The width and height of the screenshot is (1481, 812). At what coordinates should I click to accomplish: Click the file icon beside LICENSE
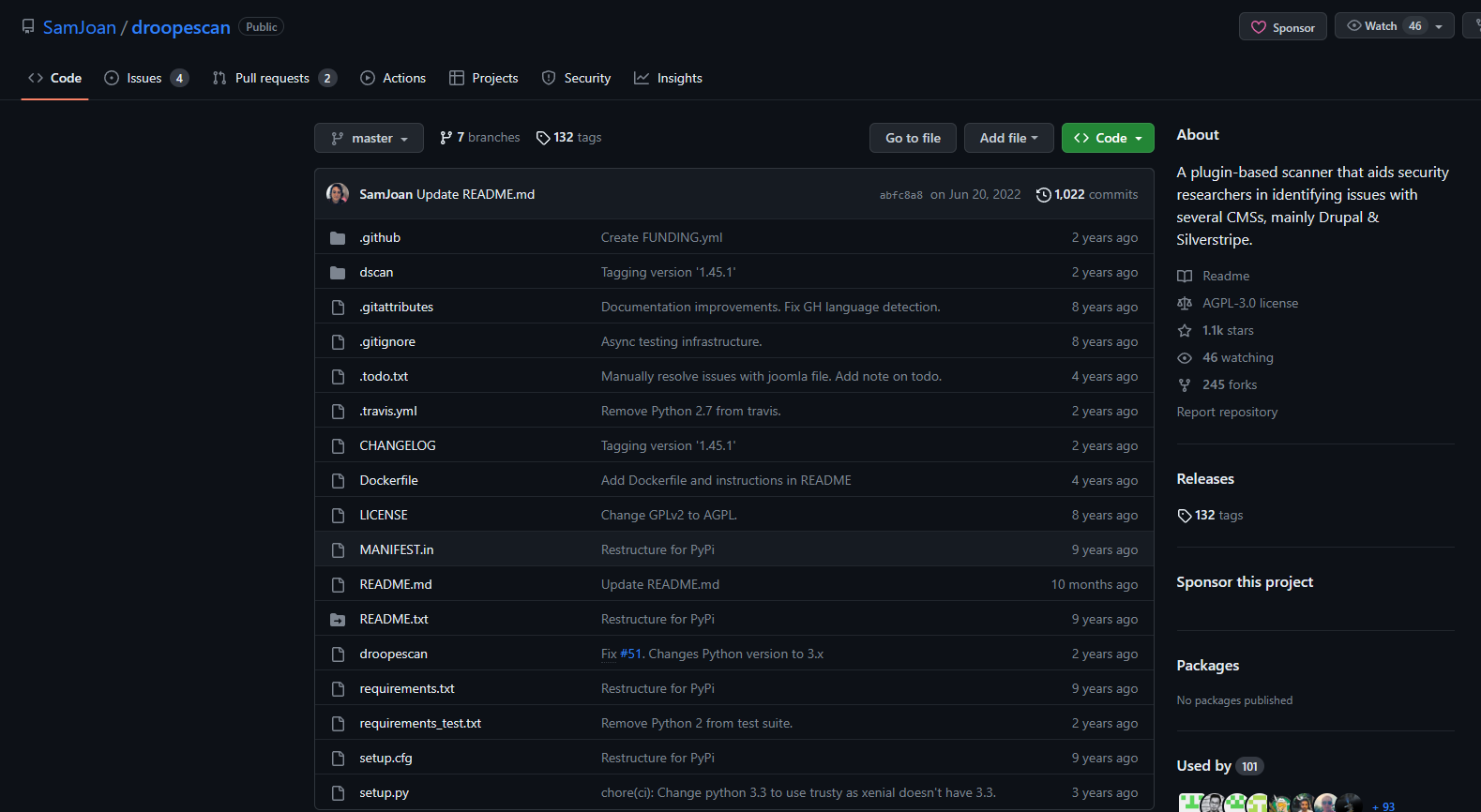[x=338, y=516]
